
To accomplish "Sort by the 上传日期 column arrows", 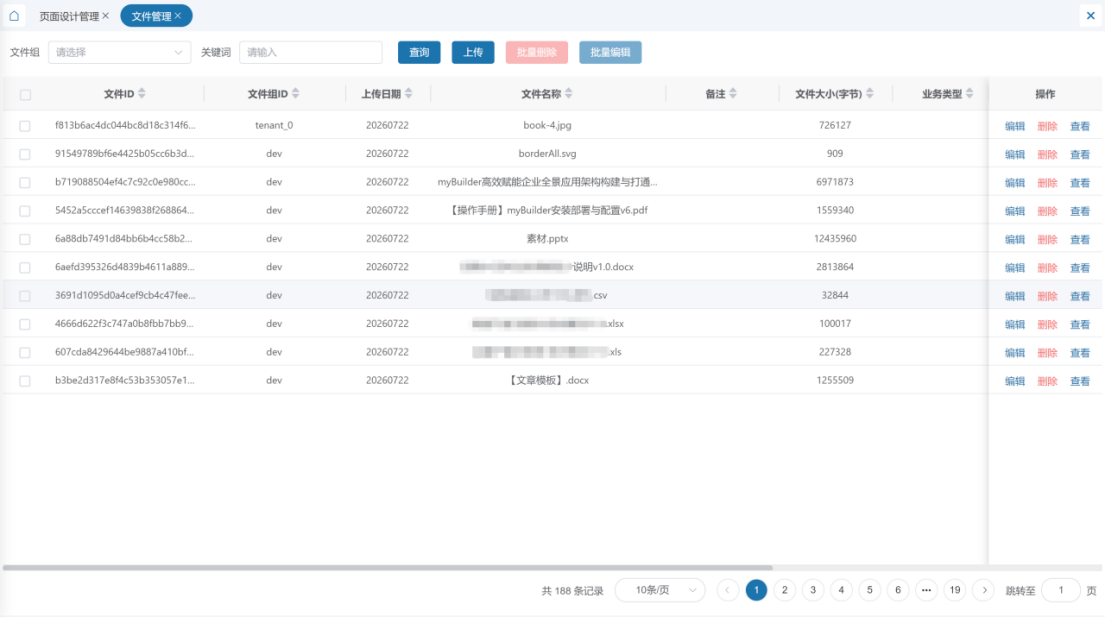I will 409,94.
